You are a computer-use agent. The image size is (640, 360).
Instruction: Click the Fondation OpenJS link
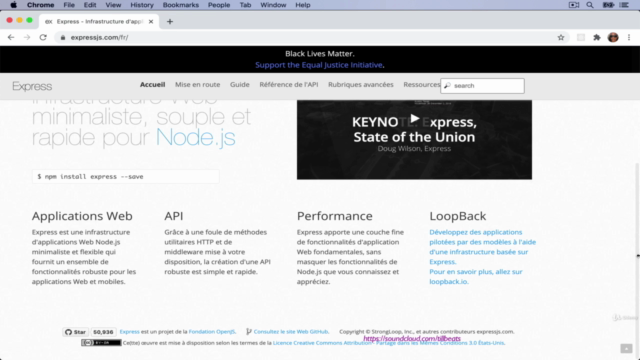click(212, 332)
